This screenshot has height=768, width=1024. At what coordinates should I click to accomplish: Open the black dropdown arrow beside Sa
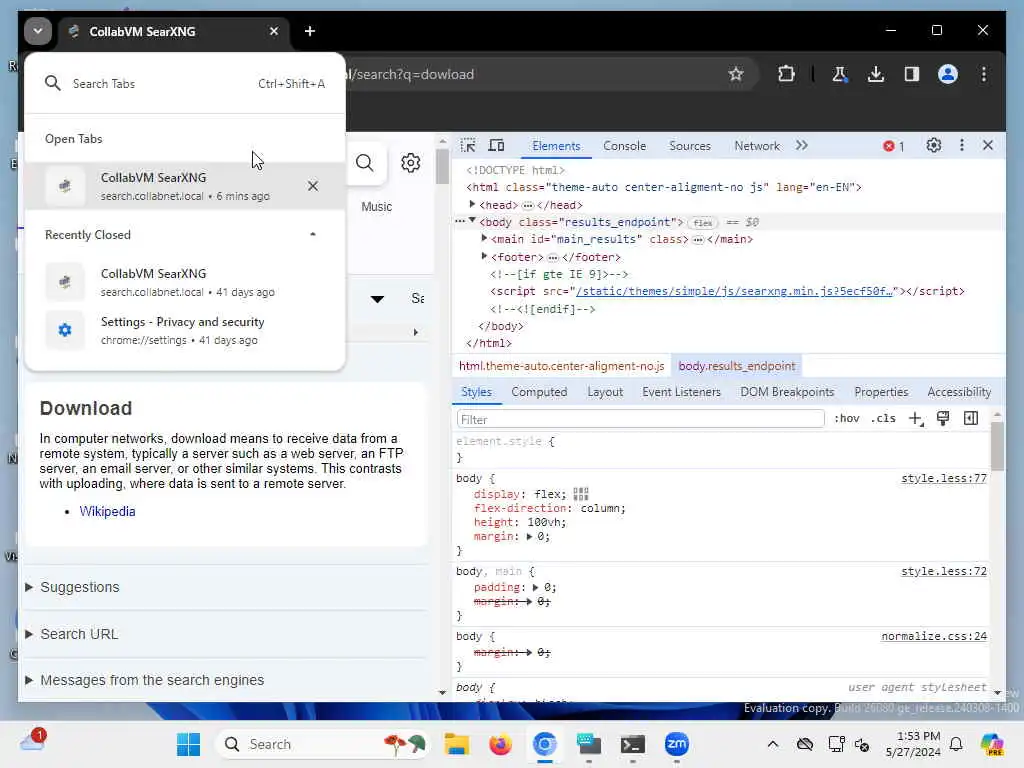(x=377, y=299)
